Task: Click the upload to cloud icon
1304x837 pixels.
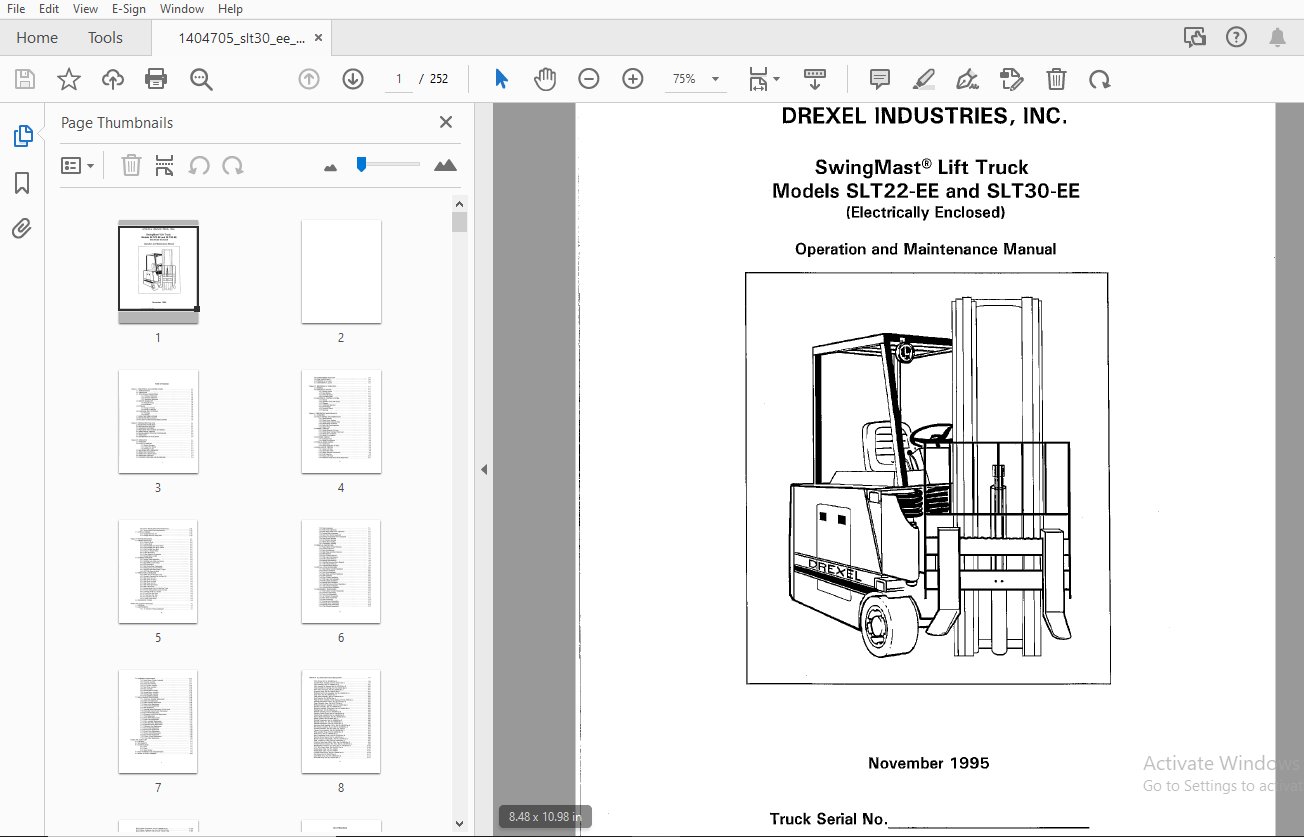Action: (x=113, y=79)
